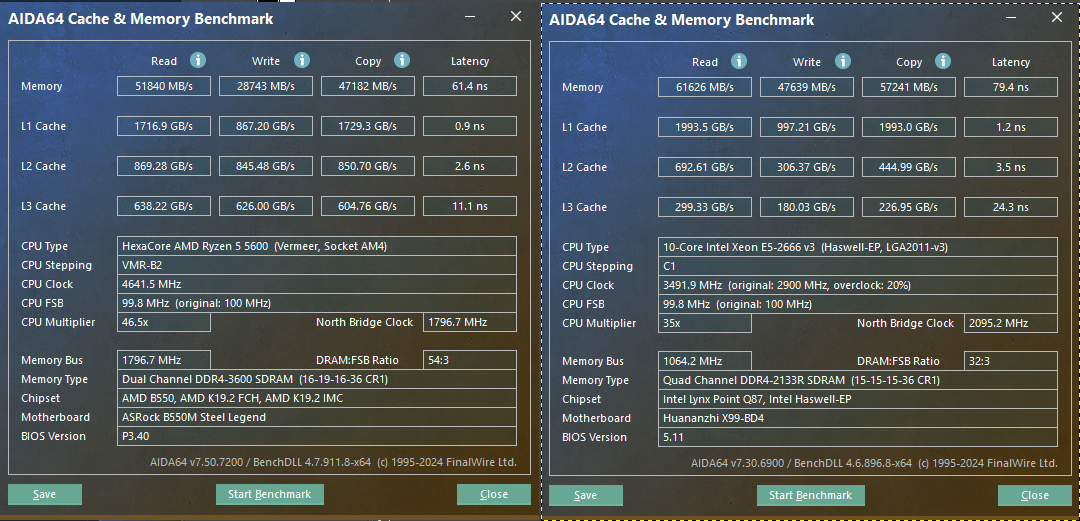Click the Read info icon in right window
The image size is (1080, 521).
738,61
